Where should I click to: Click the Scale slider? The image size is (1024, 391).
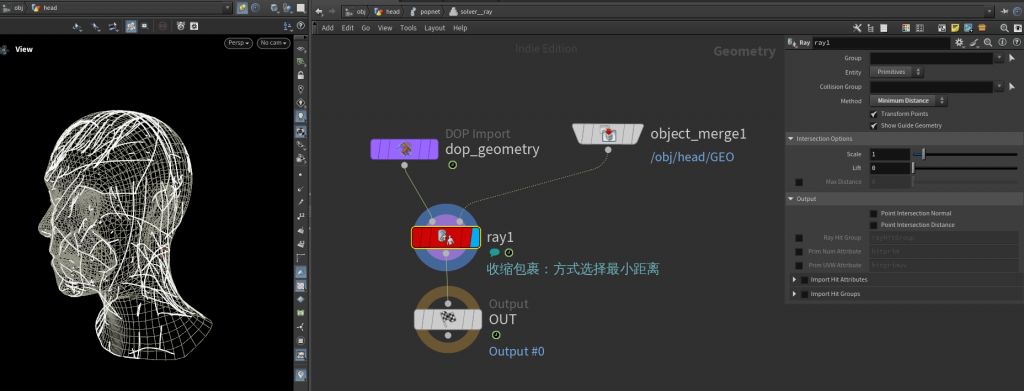[x=966, y=154]
